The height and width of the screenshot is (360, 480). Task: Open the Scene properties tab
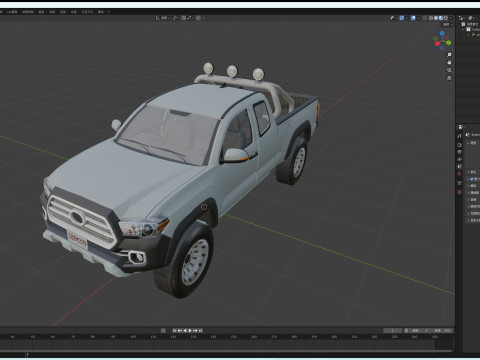(x=459, y=166)
